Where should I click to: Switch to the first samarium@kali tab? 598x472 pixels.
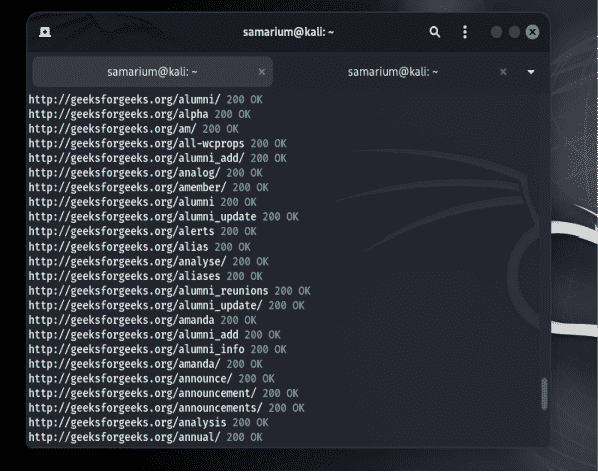pyautogui.click(x=153, y=72)
